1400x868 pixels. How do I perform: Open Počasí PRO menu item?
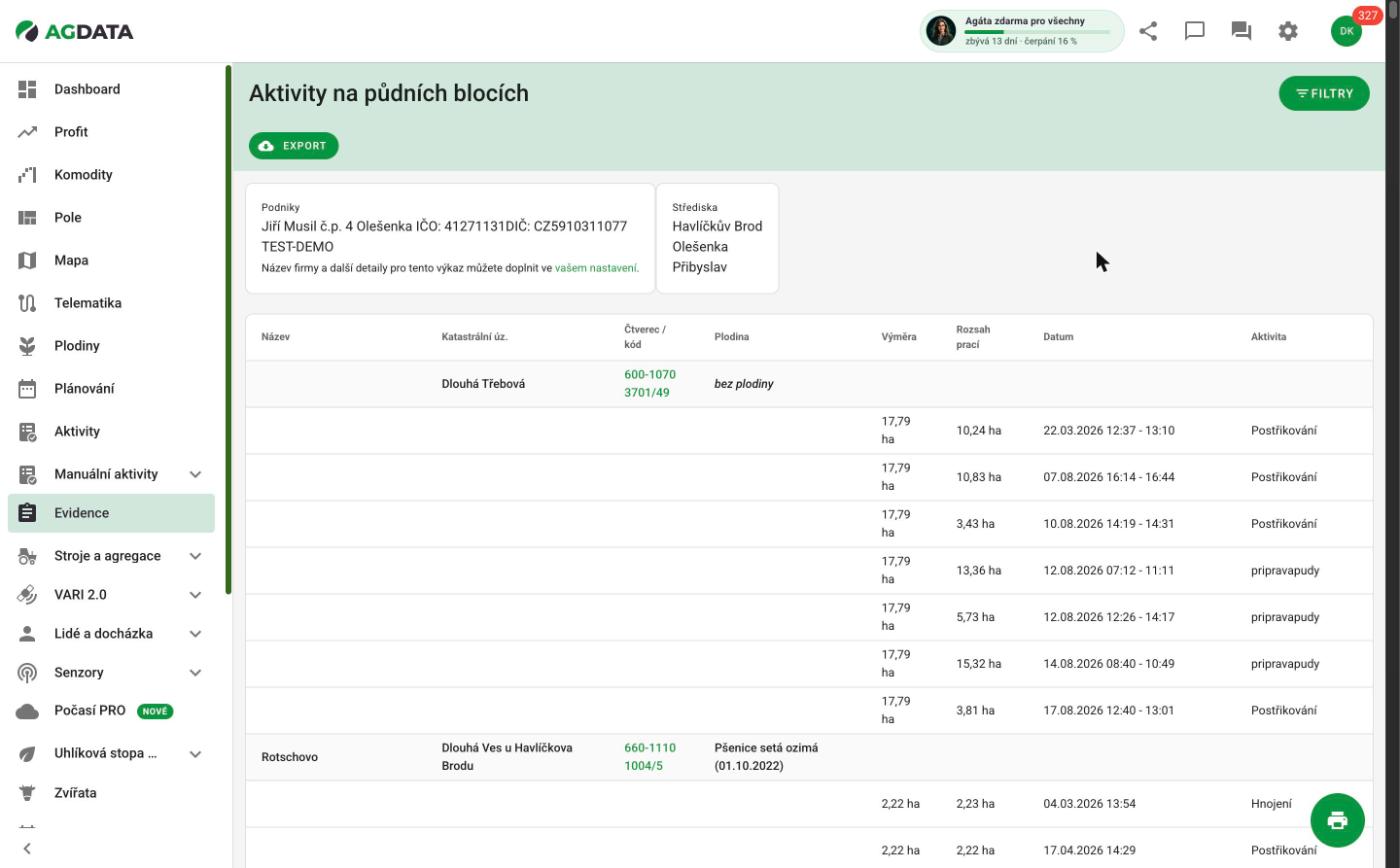(x=111, y=711)
